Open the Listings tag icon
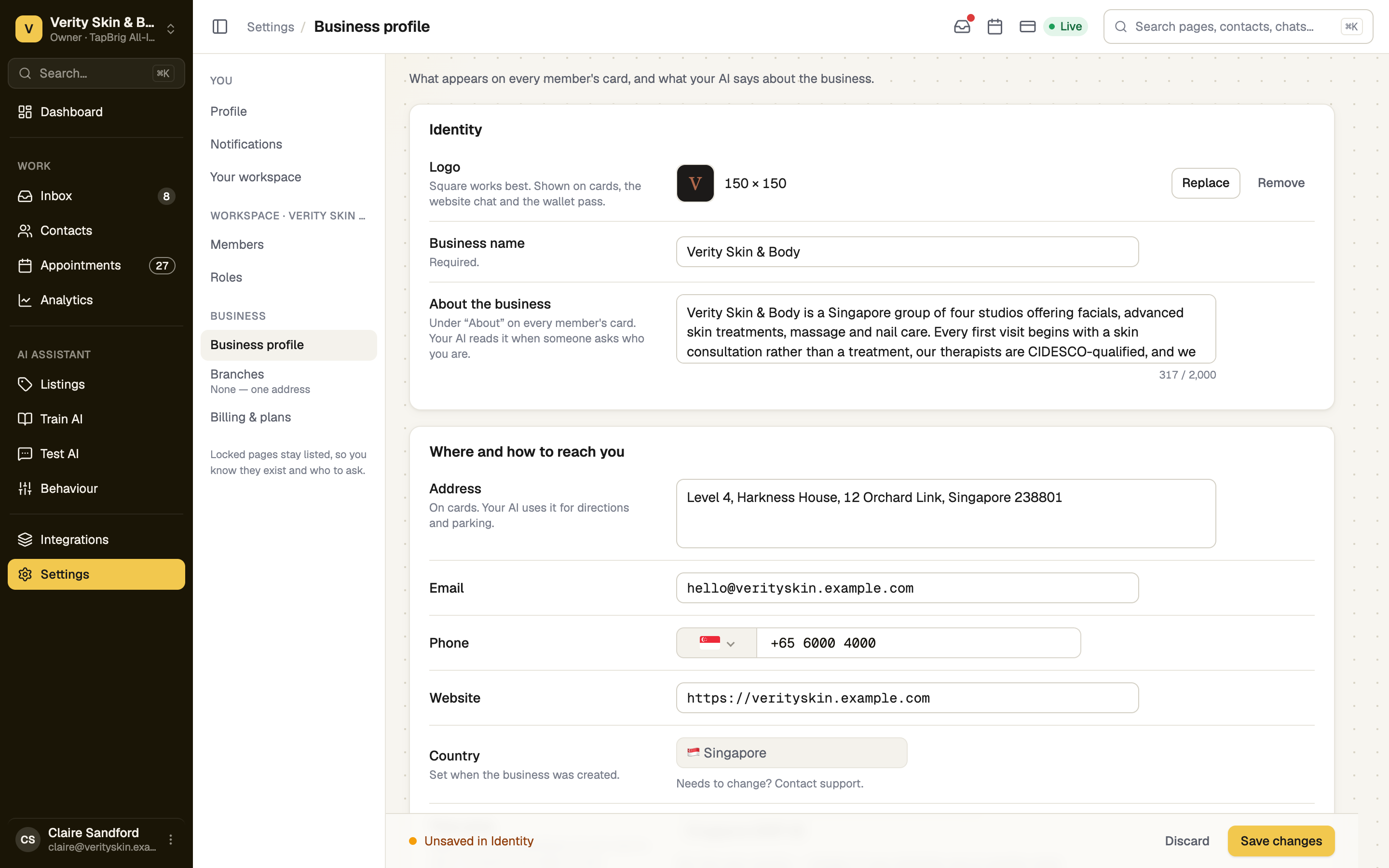This screenshot has height=868, width=1389. [25, 384]
